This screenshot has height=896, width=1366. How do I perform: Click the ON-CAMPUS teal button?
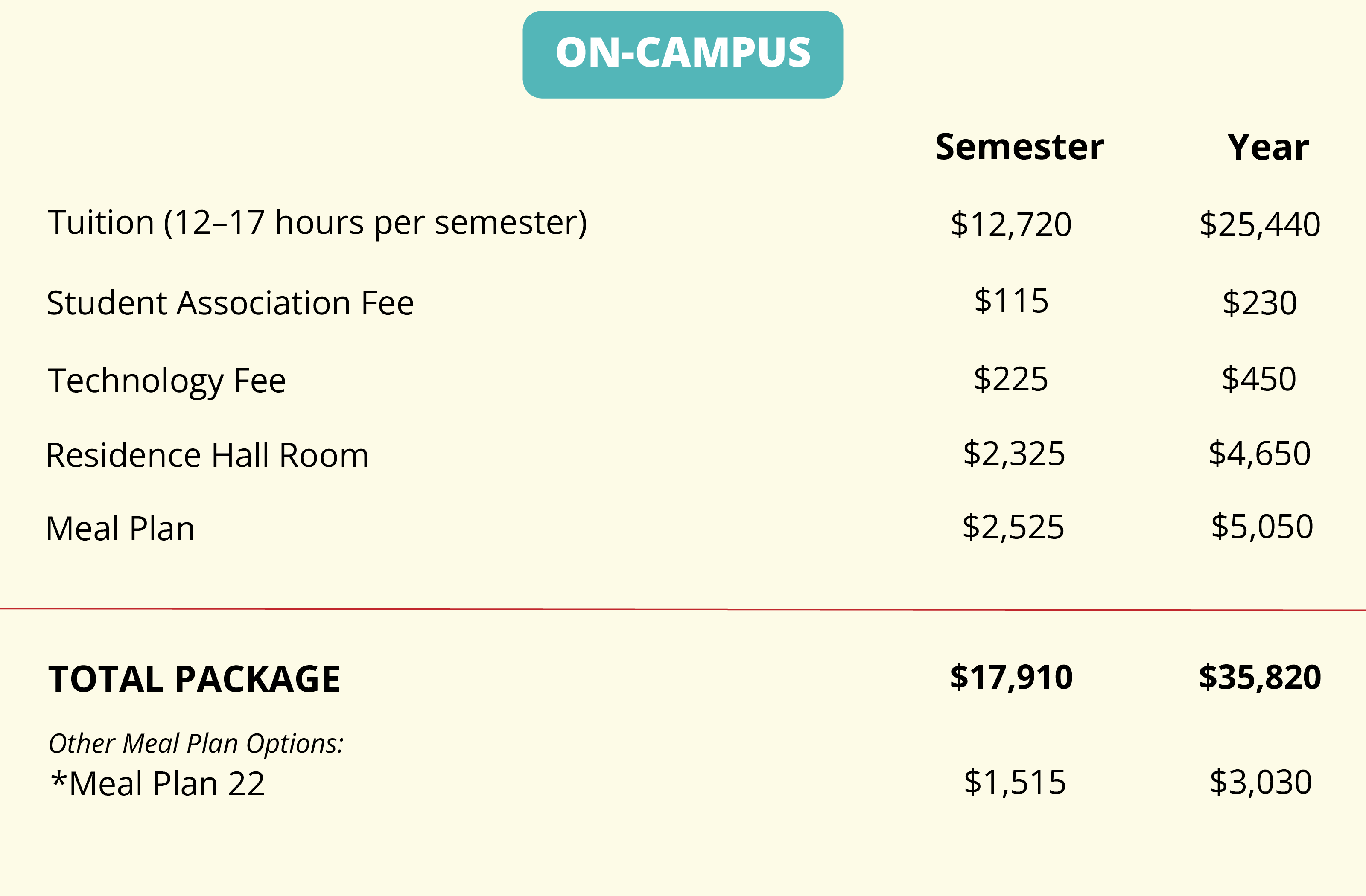click(683, 55)
